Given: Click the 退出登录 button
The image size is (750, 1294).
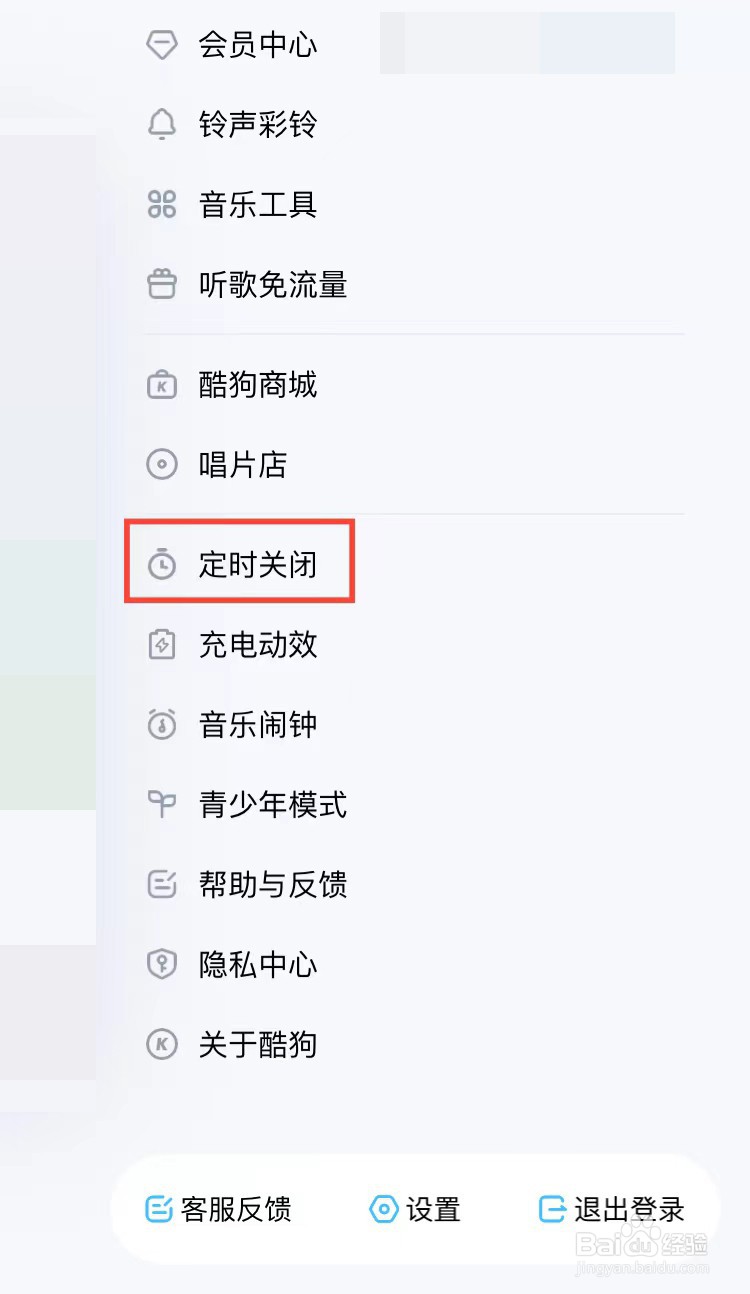Looking at the screenshot, I should [612, 1209].
